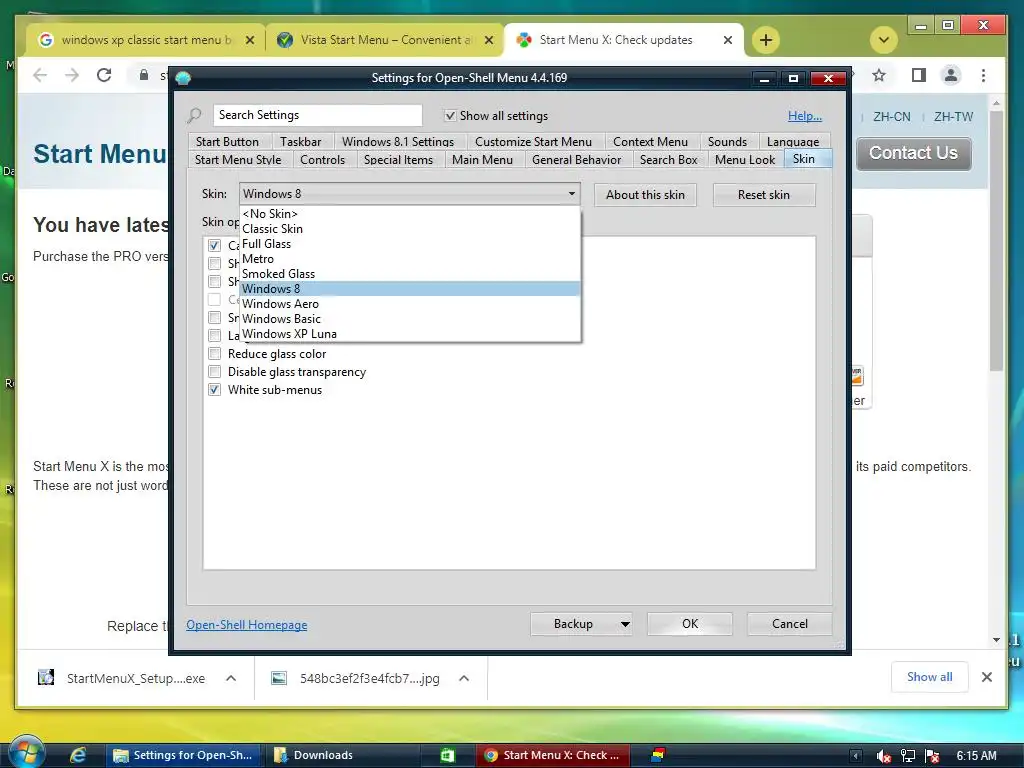
Task: Confirm settings with OK
Action: pos(690,624)
